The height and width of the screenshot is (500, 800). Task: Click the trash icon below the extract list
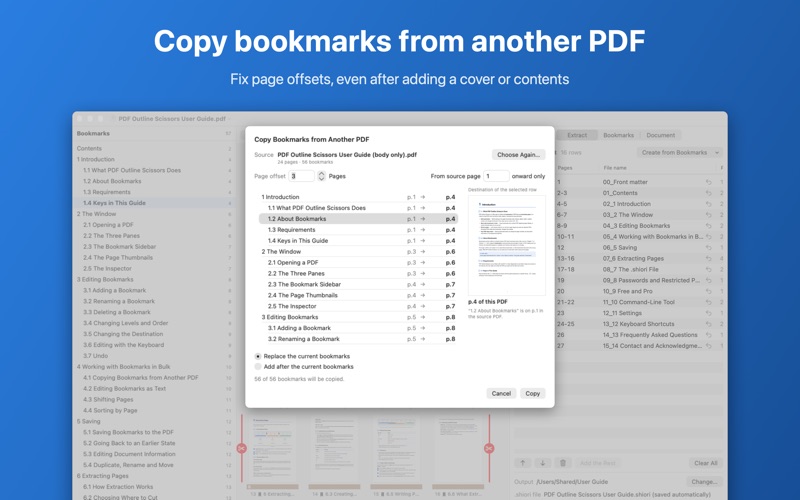click(563, 463)
